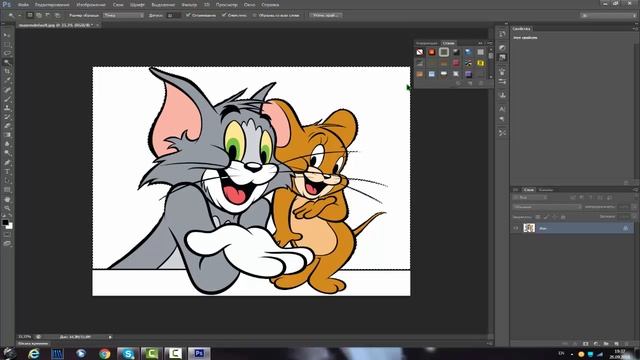Switch to the Стили tab in floating panel
Screen dimensions: 640x360
[x=448, y=43]
